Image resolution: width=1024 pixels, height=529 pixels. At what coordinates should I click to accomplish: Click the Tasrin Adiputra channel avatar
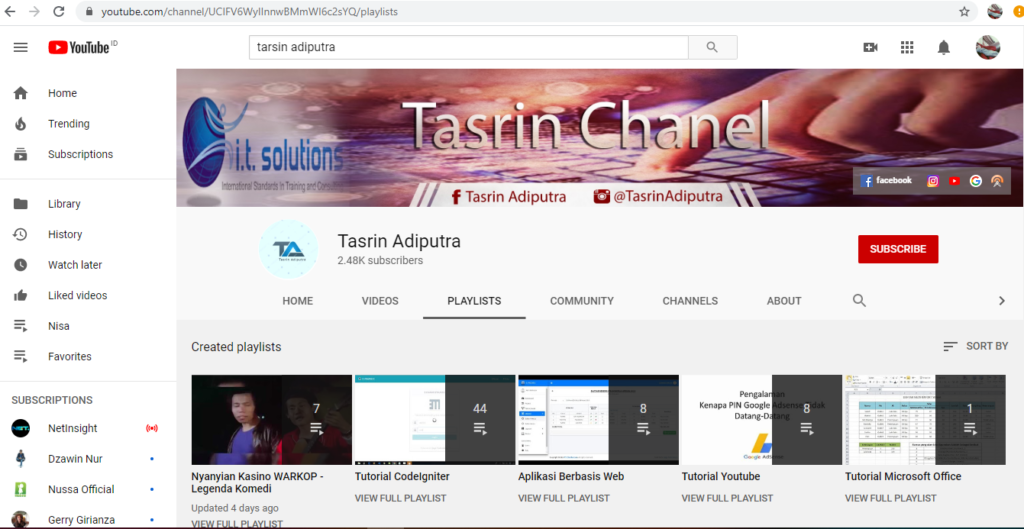click(288, 249)
